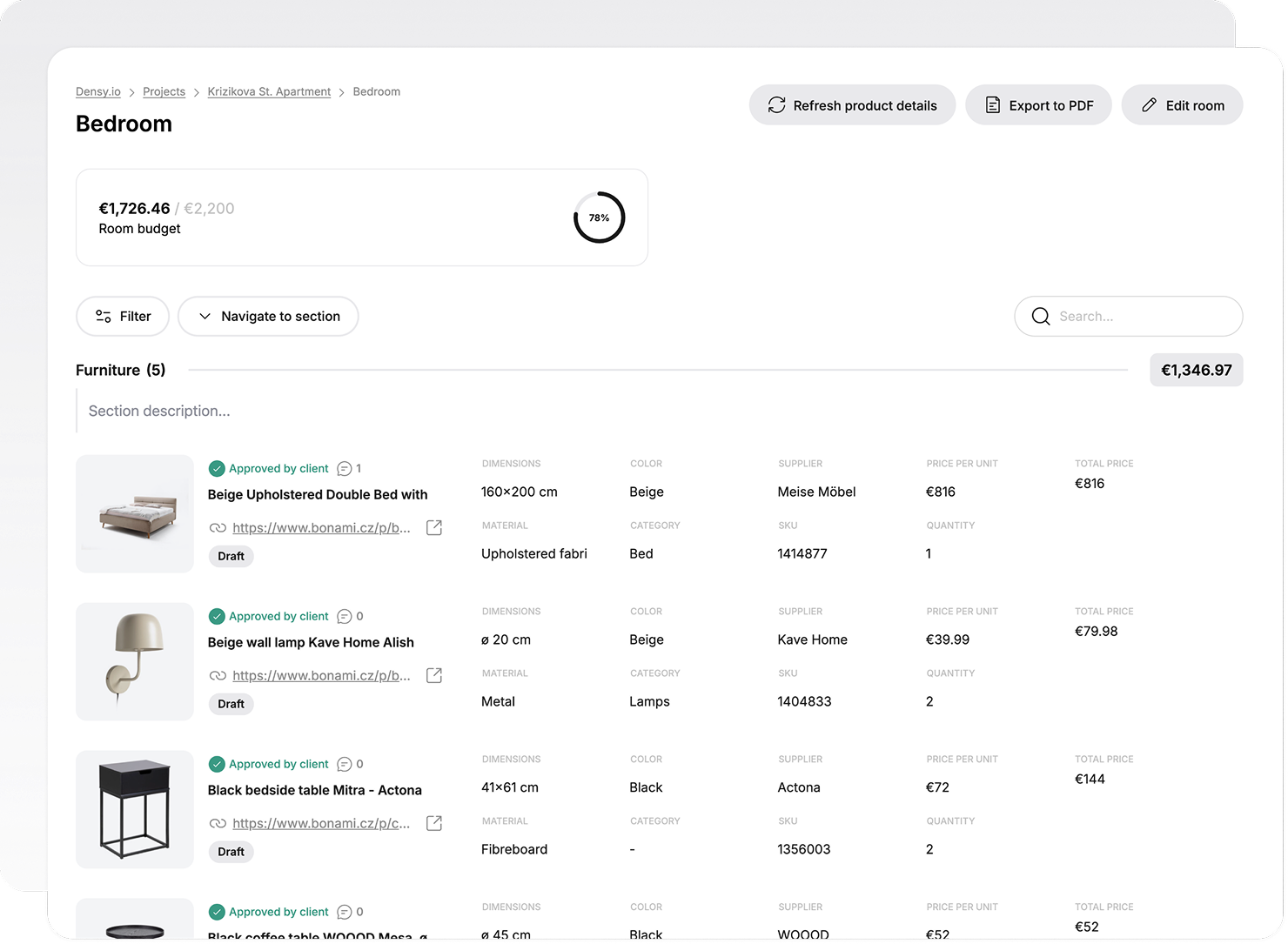Open bedside table external link icon
This screenshot has height=944, width=1288.
coord(434,824)
